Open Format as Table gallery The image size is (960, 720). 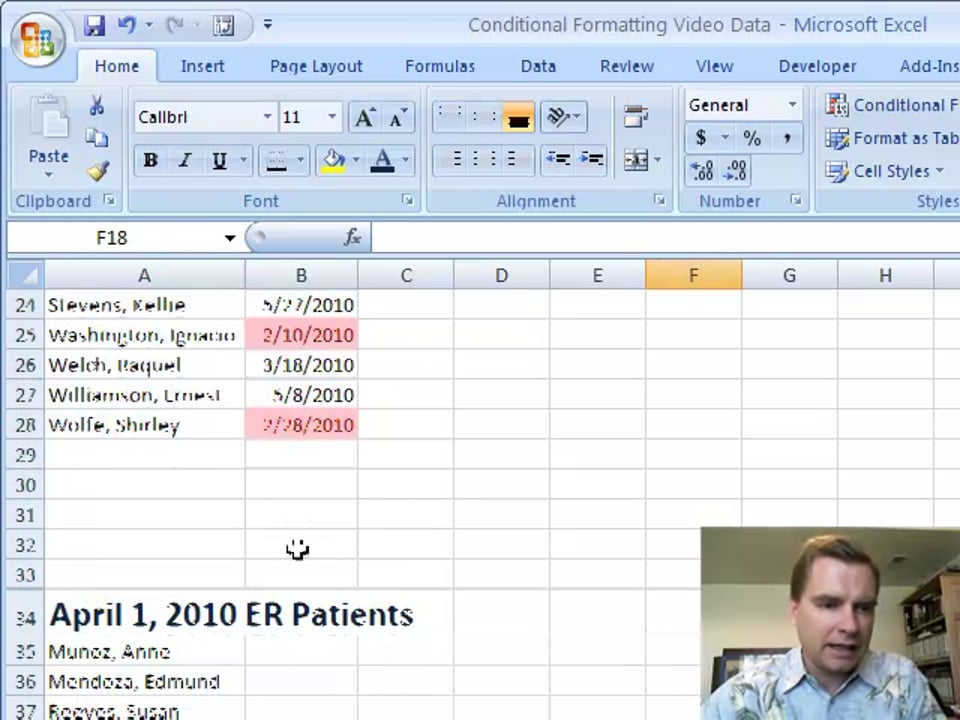(x=892, y=138)
